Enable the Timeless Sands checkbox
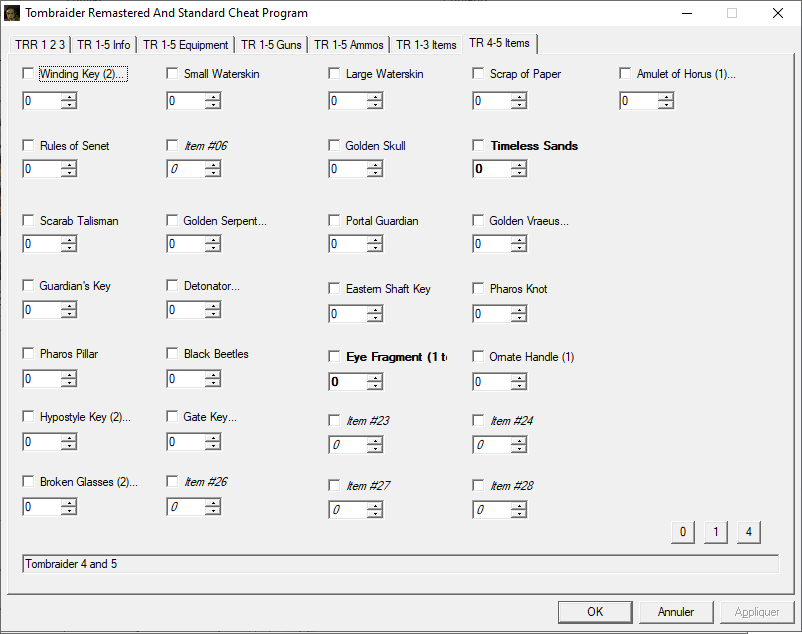The image size is (802, 634). click(478, 146)
